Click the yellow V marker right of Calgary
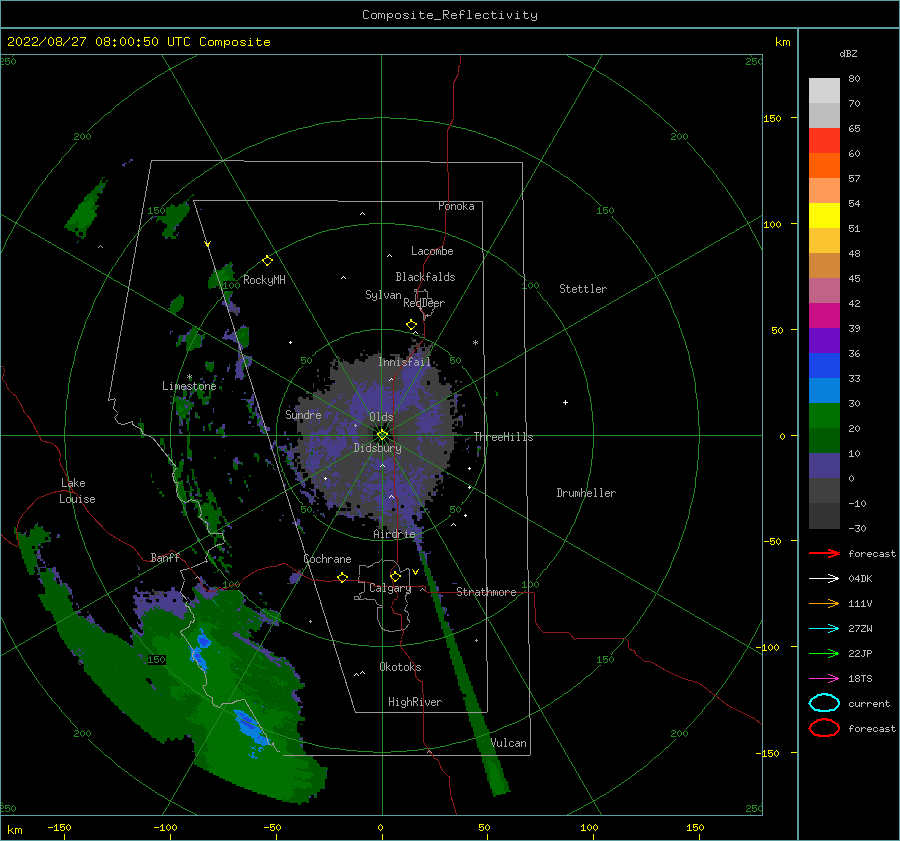The width and height of the screenshot is (900, 841). 415,572
